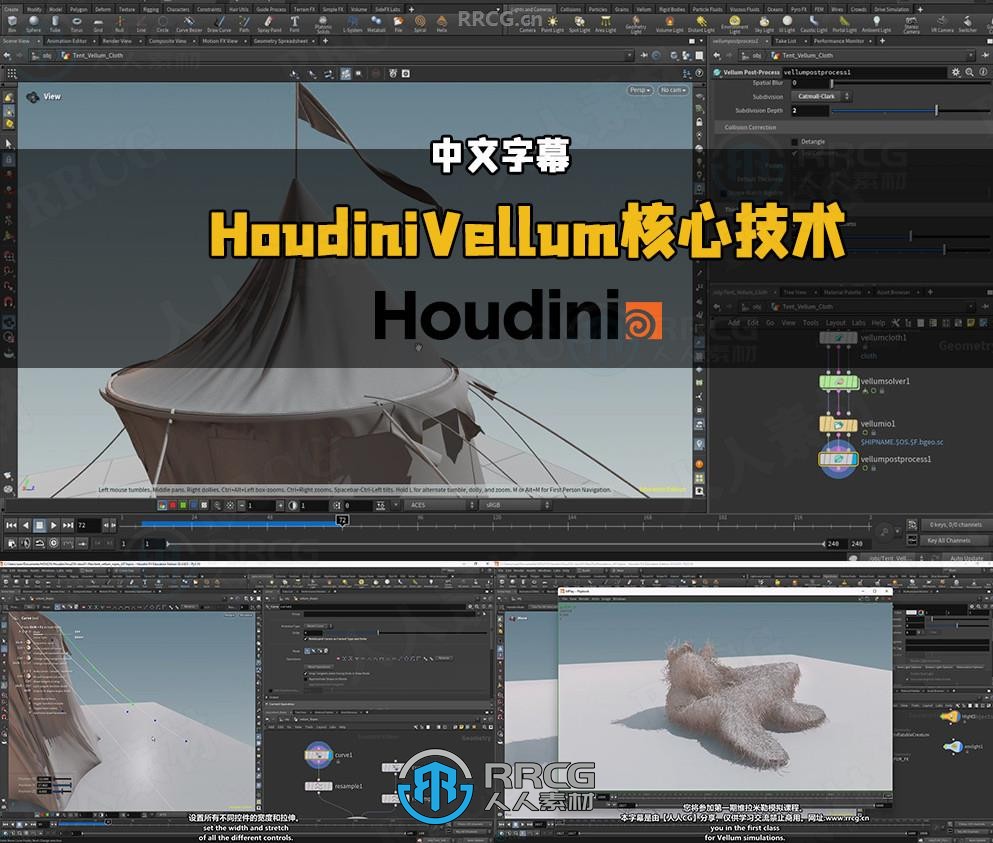Select the Sphere shelf tool
Viewport: 993px width, 843px height.
(34, 24)
